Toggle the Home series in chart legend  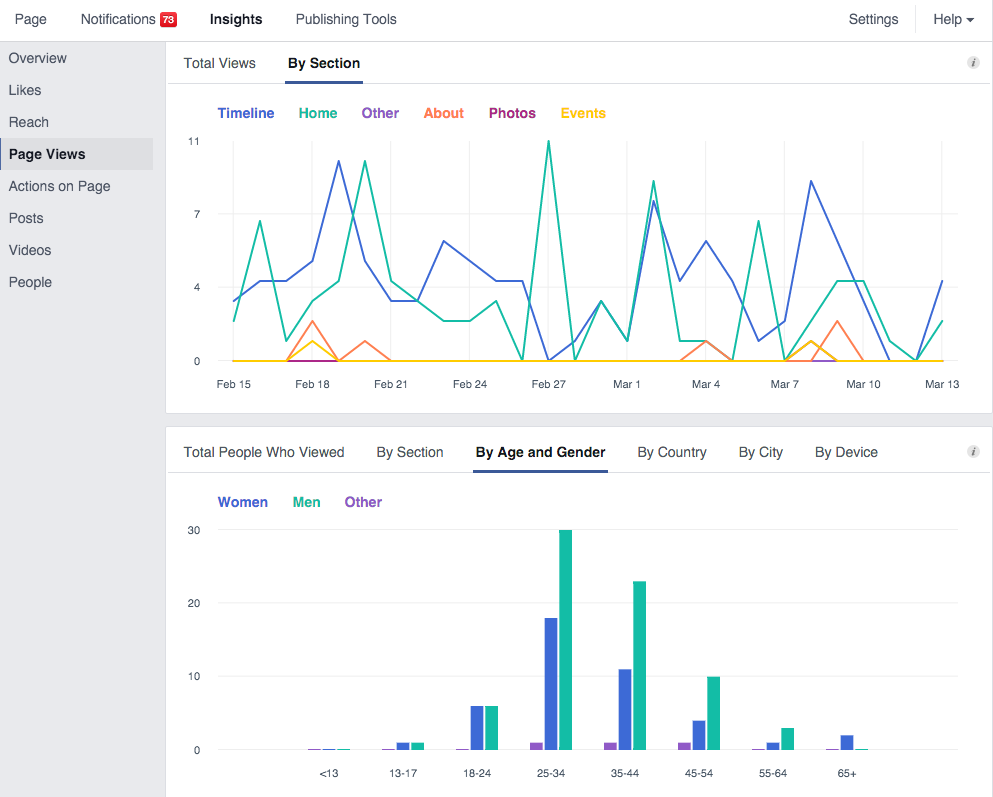coord(318,113)
